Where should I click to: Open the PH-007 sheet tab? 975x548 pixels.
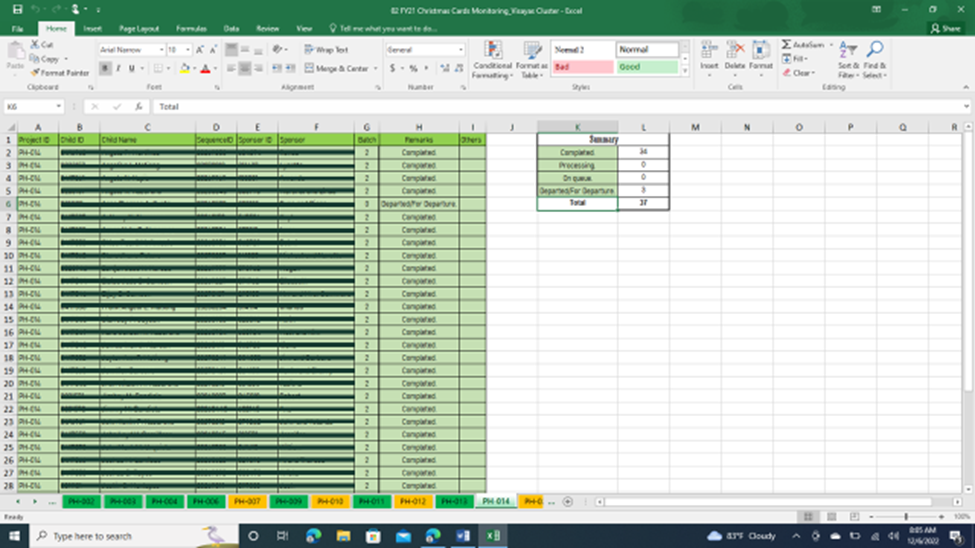247,501
